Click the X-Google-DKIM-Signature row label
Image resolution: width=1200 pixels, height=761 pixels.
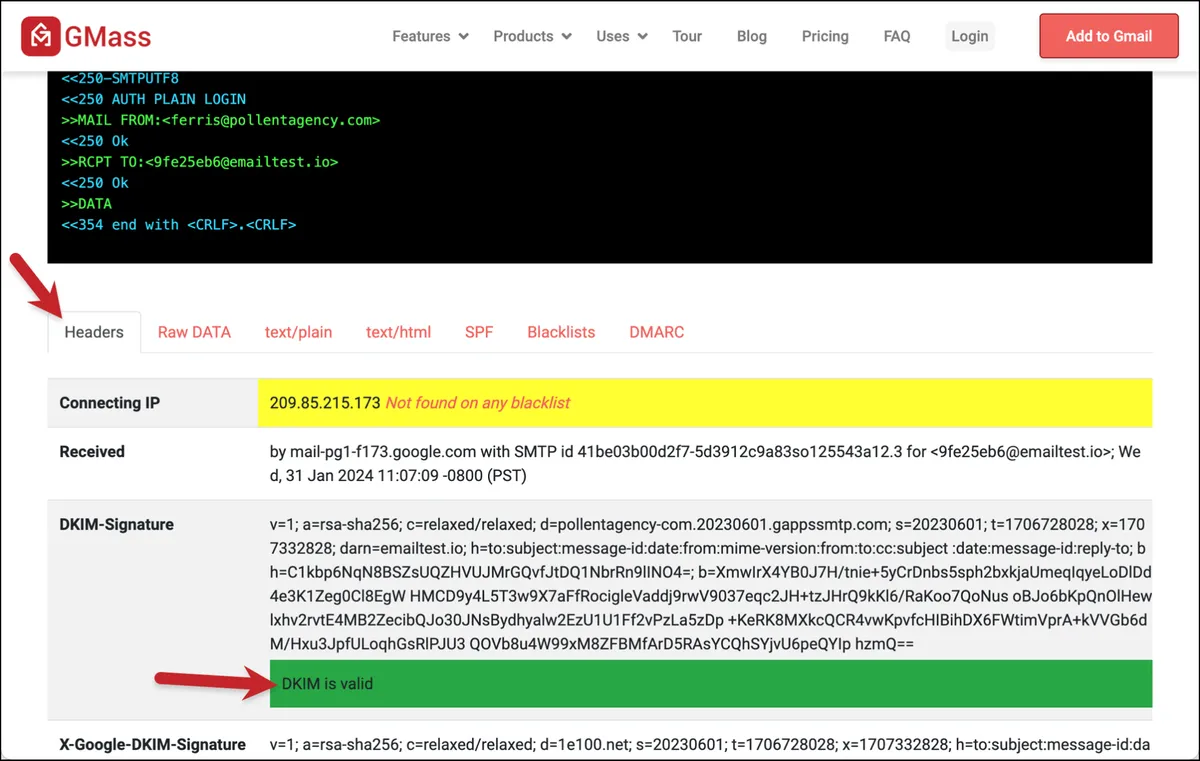(x=152, y=744)
